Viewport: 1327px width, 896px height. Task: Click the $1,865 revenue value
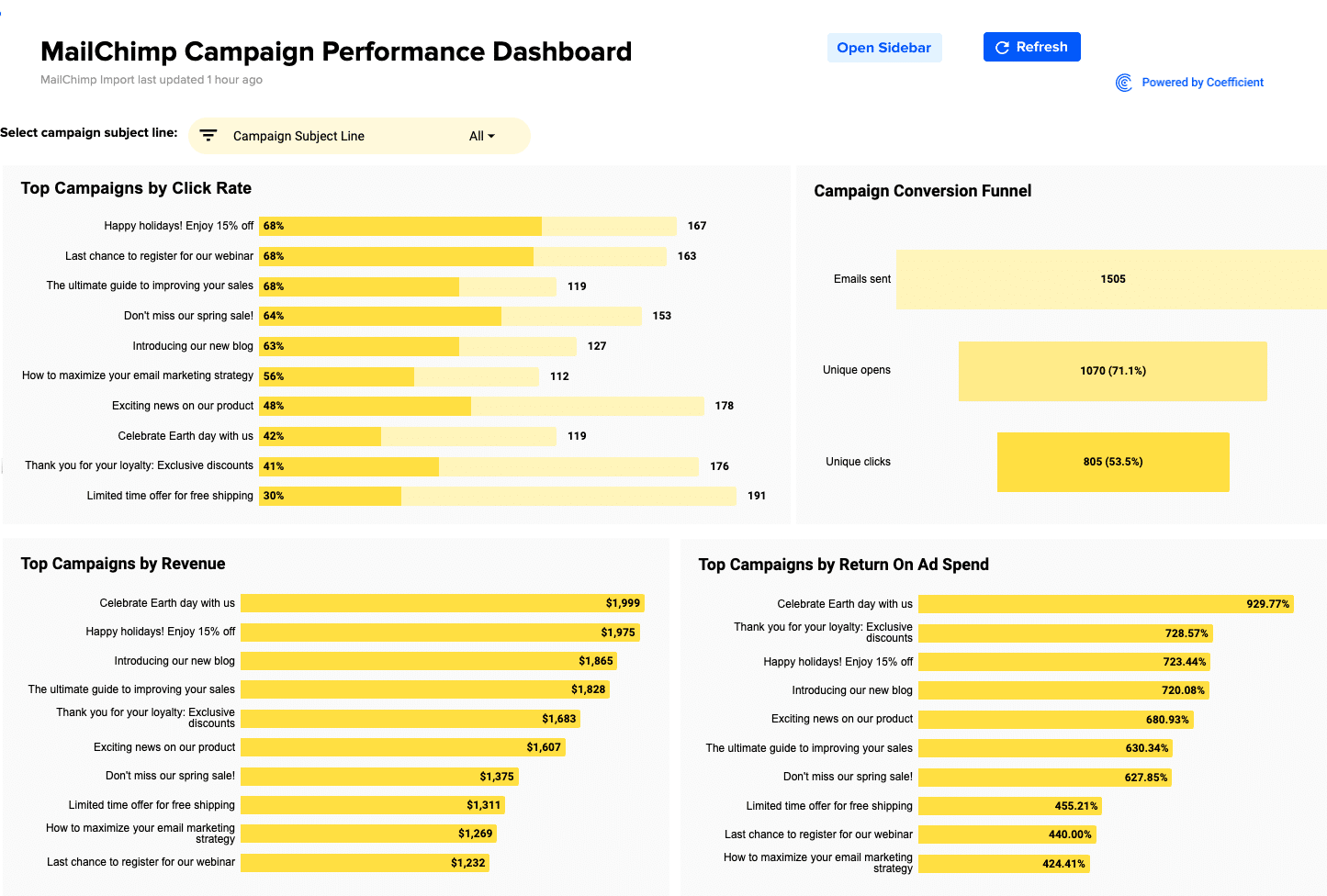click(596, 661)
